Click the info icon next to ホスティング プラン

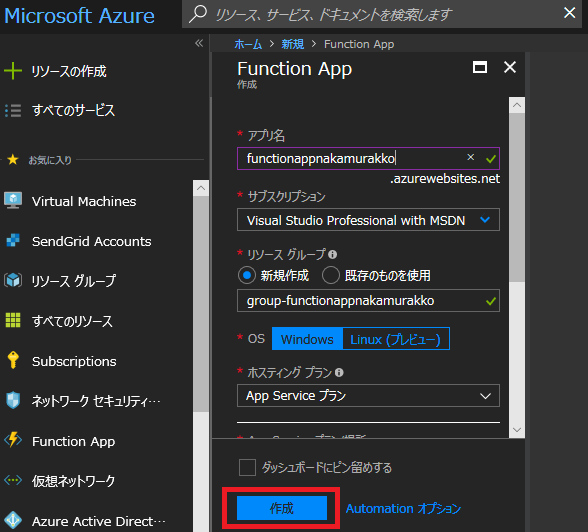(x=339, y=372)
